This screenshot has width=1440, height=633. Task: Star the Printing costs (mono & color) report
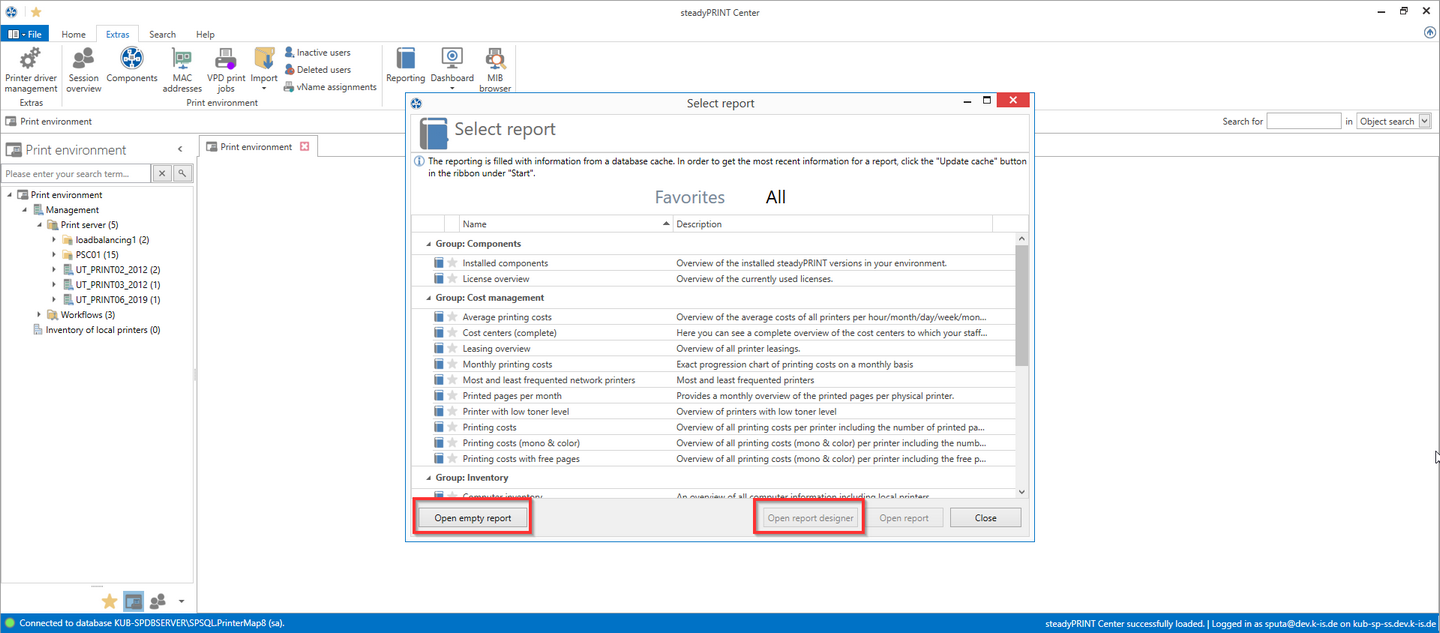click(452, 442)
